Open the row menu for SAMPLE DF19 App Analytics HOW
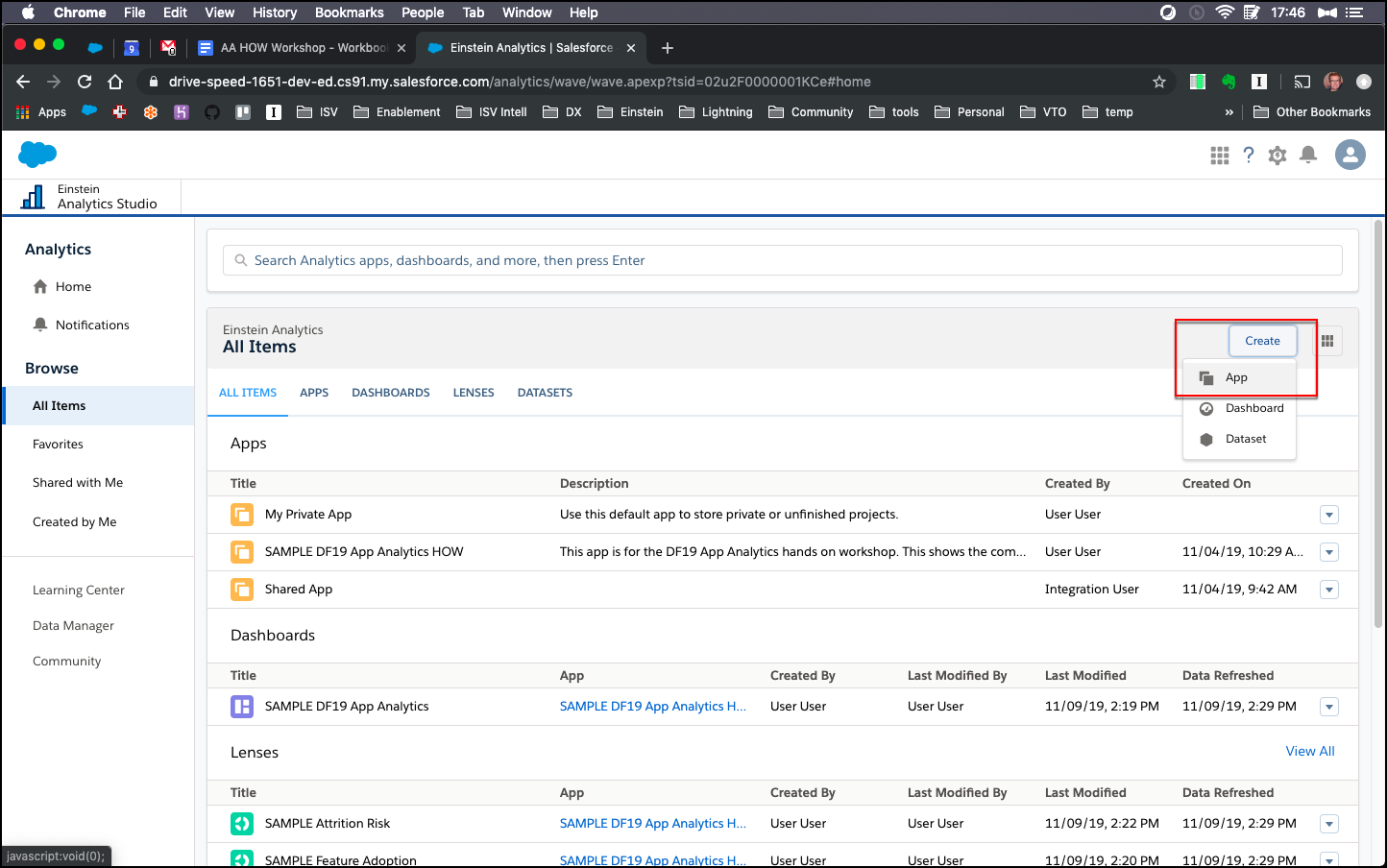Viewport: 1387px width, 868px height. [1329, 552]
